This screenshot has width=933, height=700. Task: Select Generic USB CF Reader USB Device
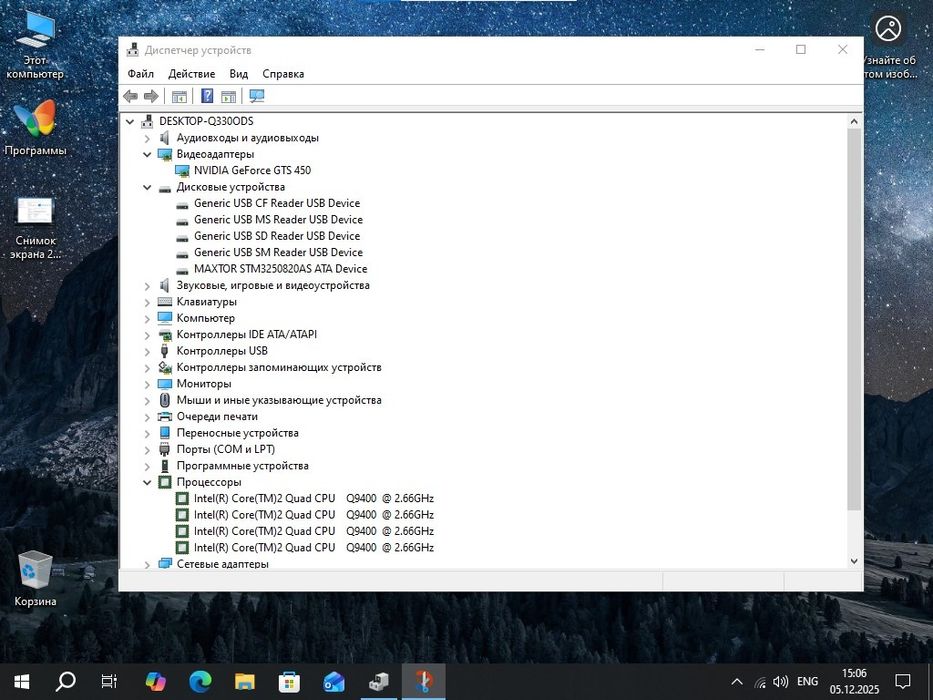277,203
